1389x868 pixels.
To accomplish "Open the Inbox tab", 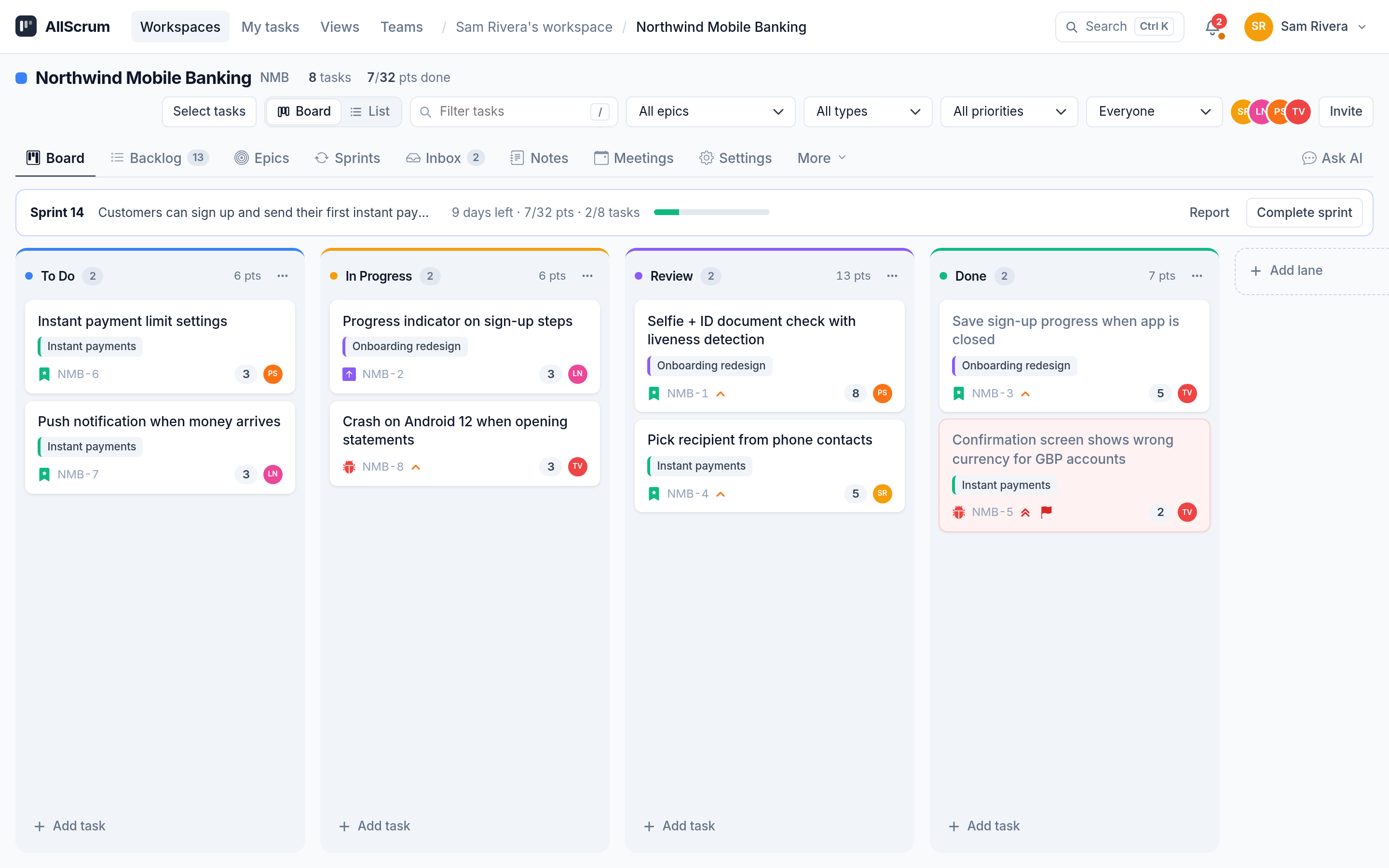I will coord(445,158).
